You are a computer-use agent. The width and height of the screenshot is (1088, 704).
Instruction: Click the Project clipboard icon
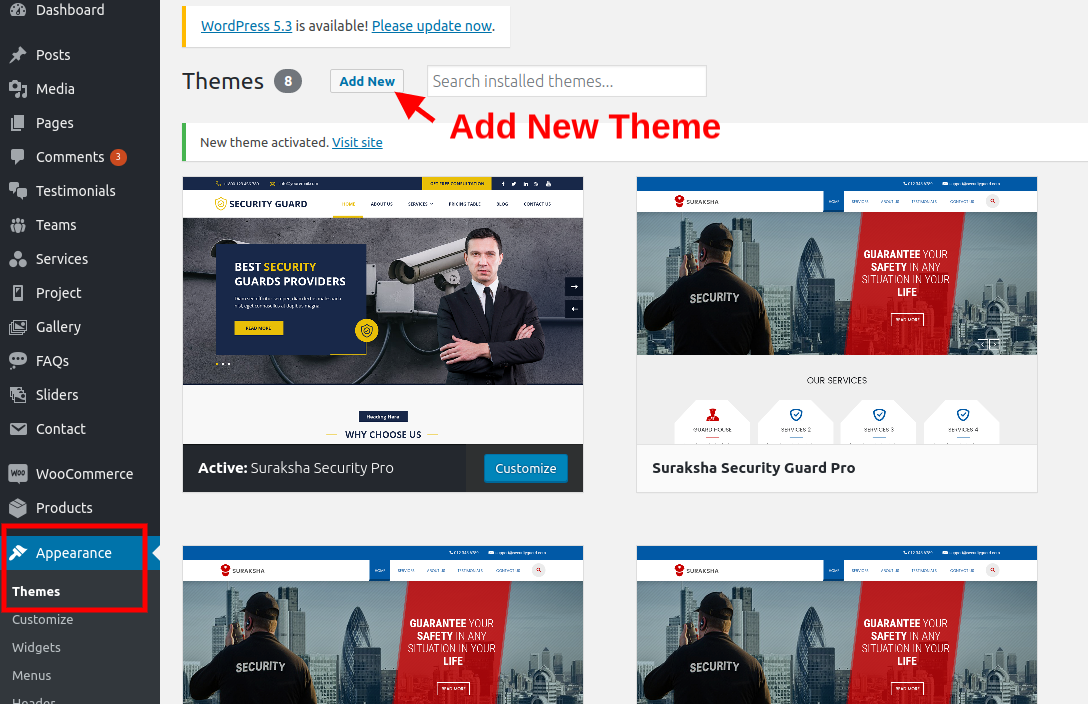pyautogui.click(x=18, y=293)
